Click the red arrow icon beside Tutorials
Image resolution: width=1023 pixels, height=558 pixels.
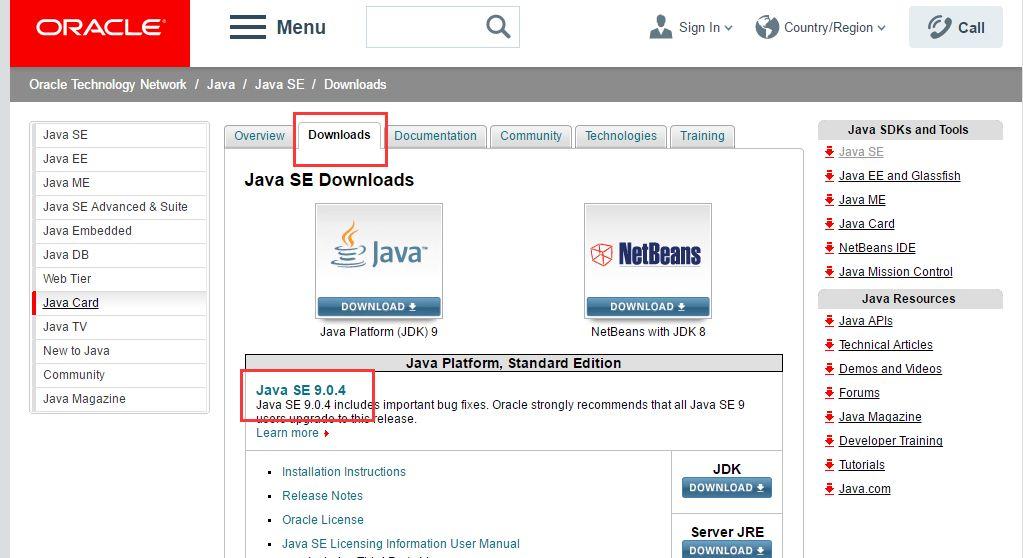829,465
